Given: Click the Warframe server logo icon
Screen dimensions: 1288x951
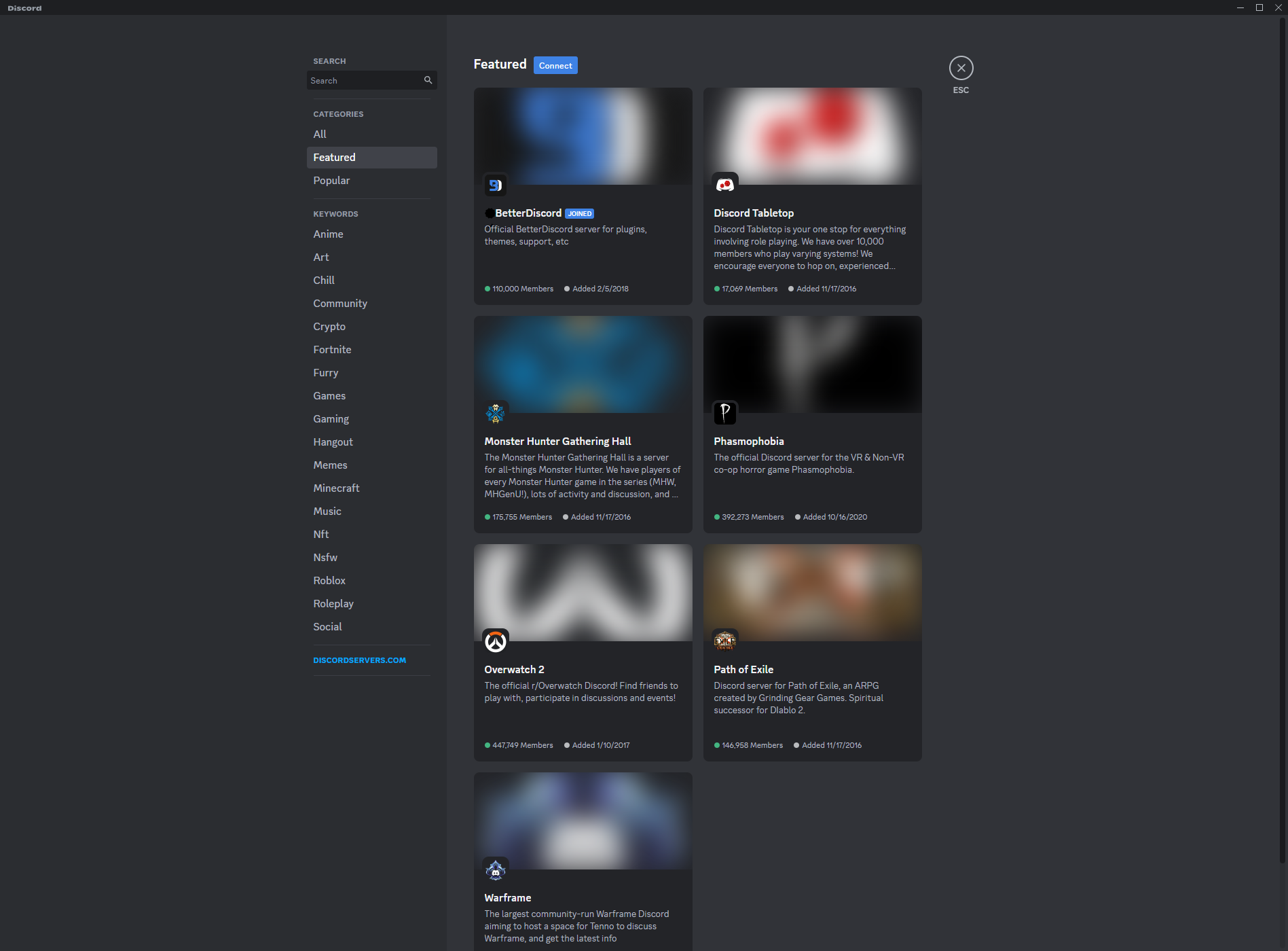Looking at the screenshot, I should 496,869.
